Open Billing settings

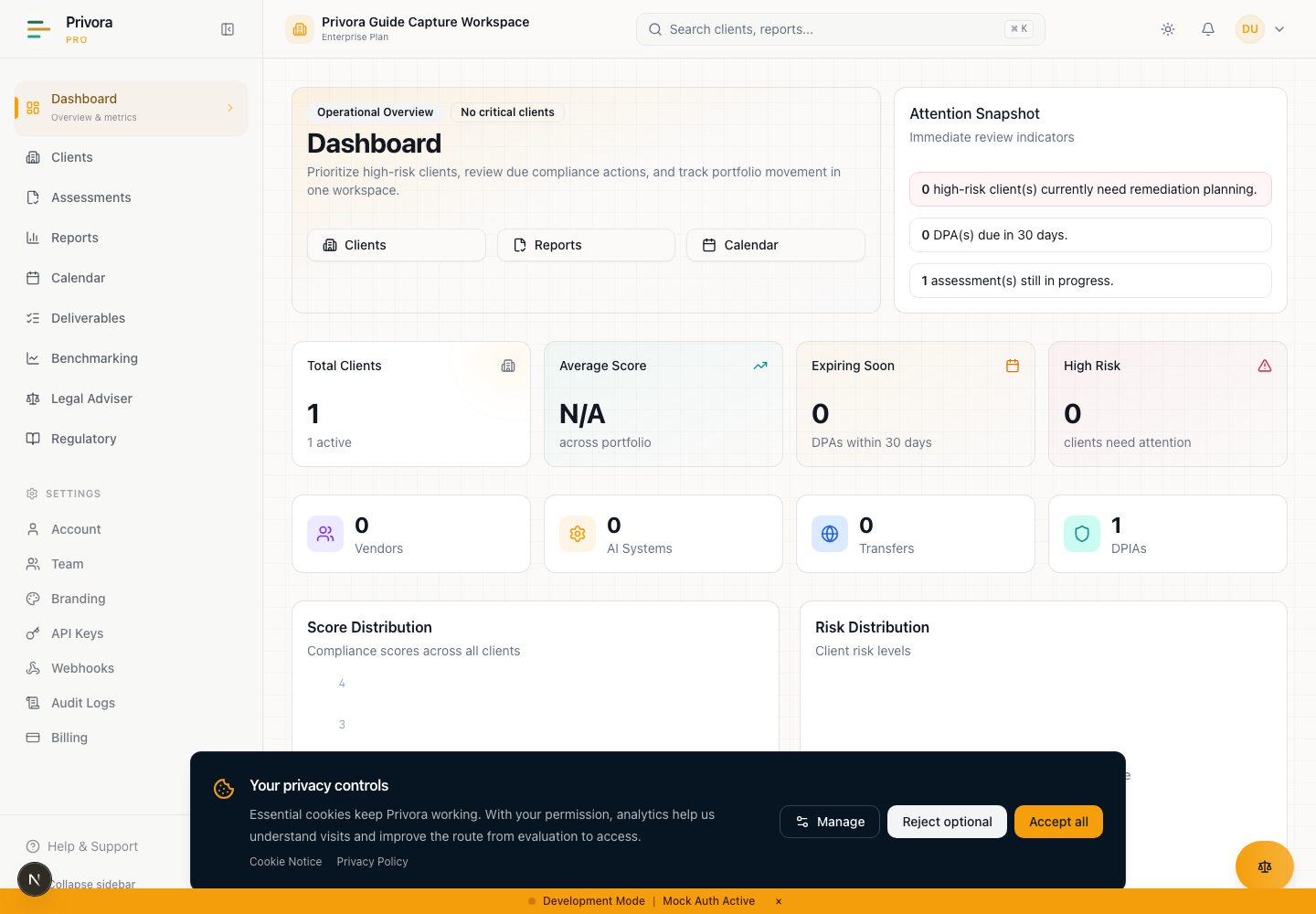132,738
